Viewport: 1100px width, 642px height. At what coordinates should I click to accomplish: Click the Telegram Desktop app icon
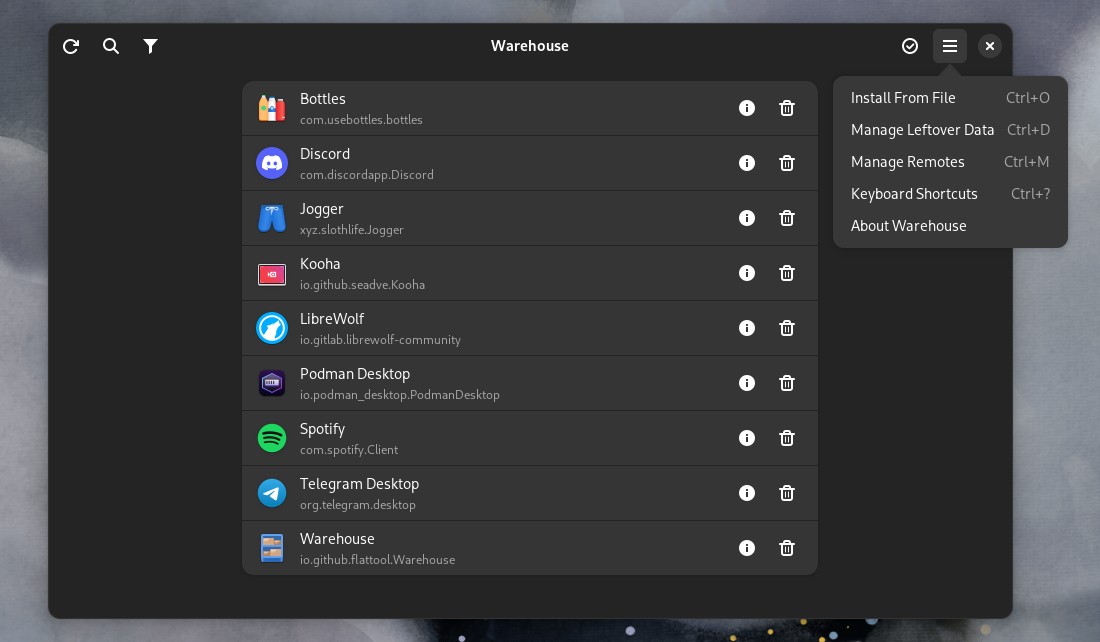pos(271,493)
